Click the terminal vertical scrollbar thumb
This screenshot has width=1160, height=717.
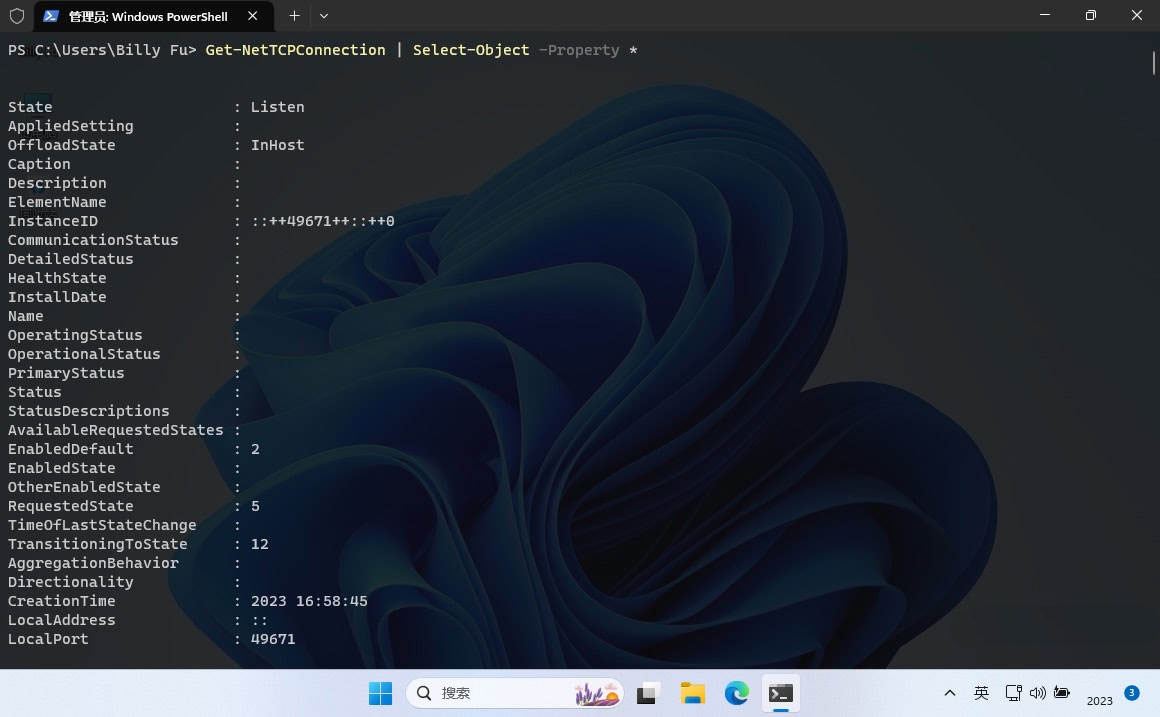click(x=1153, y=62)
